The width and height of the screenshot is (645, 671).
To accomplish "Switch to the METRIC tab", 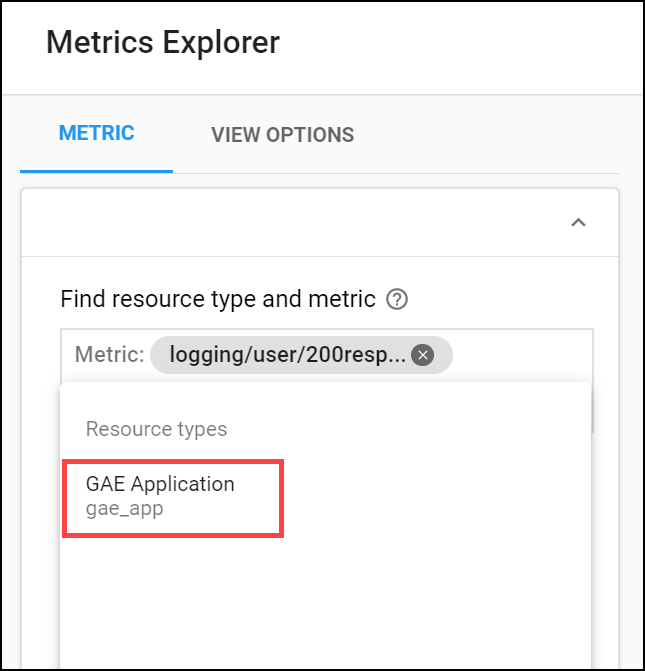I will click(x=96, y=133).
